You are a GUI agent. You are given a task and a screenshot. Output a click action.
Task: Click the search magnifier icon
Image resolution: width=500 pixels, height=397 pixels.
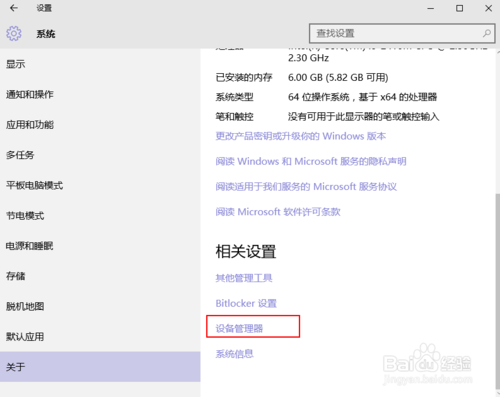tap(487, 33)
